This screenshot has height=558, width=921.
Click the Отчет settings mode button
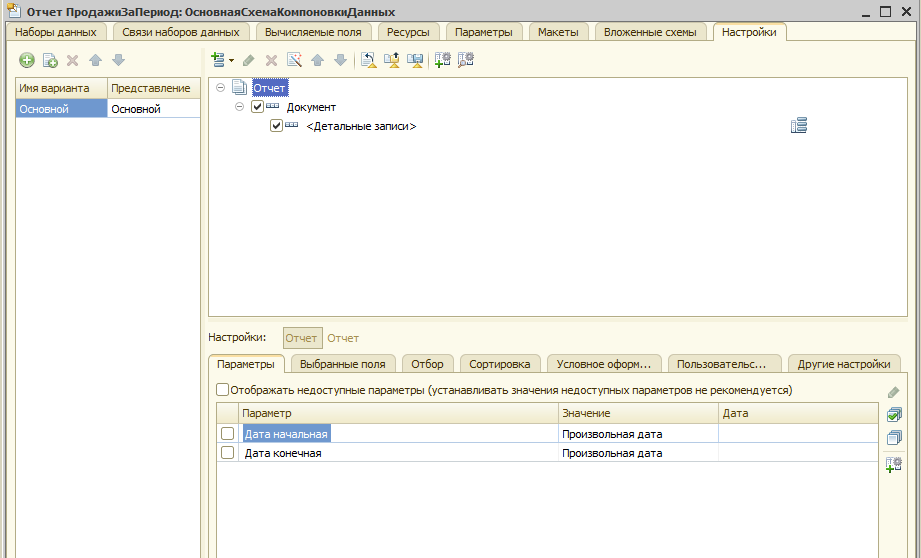point(303,338)
